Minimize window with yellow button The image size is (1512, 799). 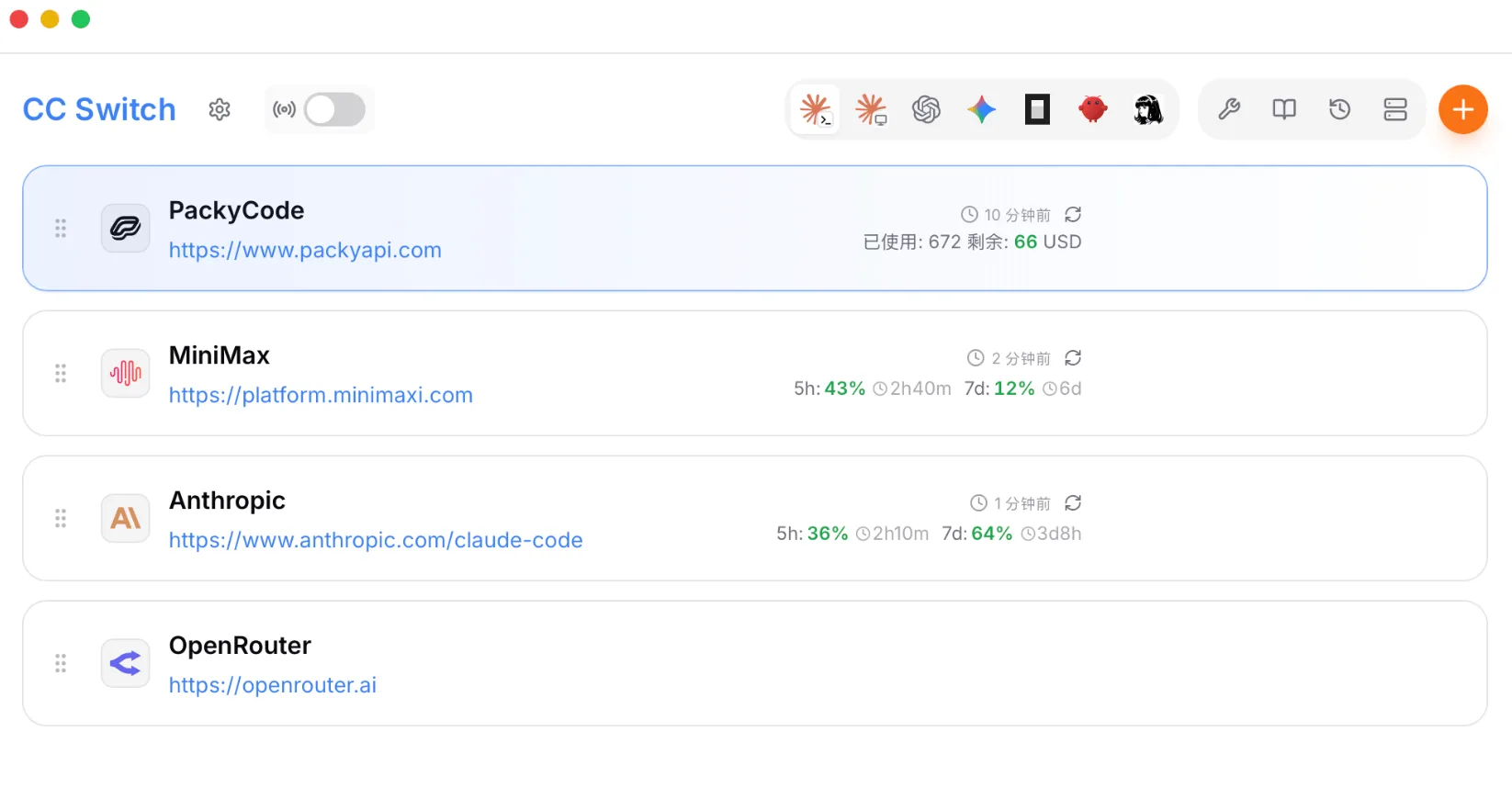50,19
